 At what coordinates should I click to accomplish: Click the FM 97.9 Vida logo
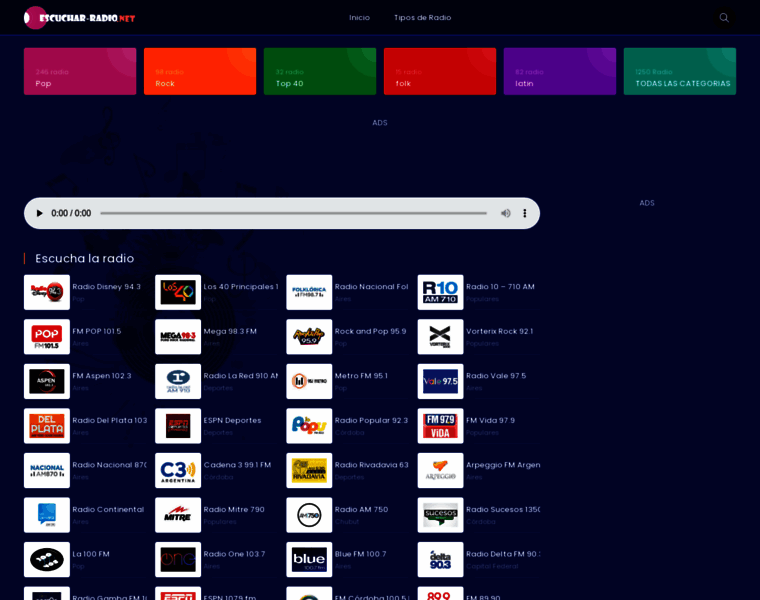[x=441, y=426]
